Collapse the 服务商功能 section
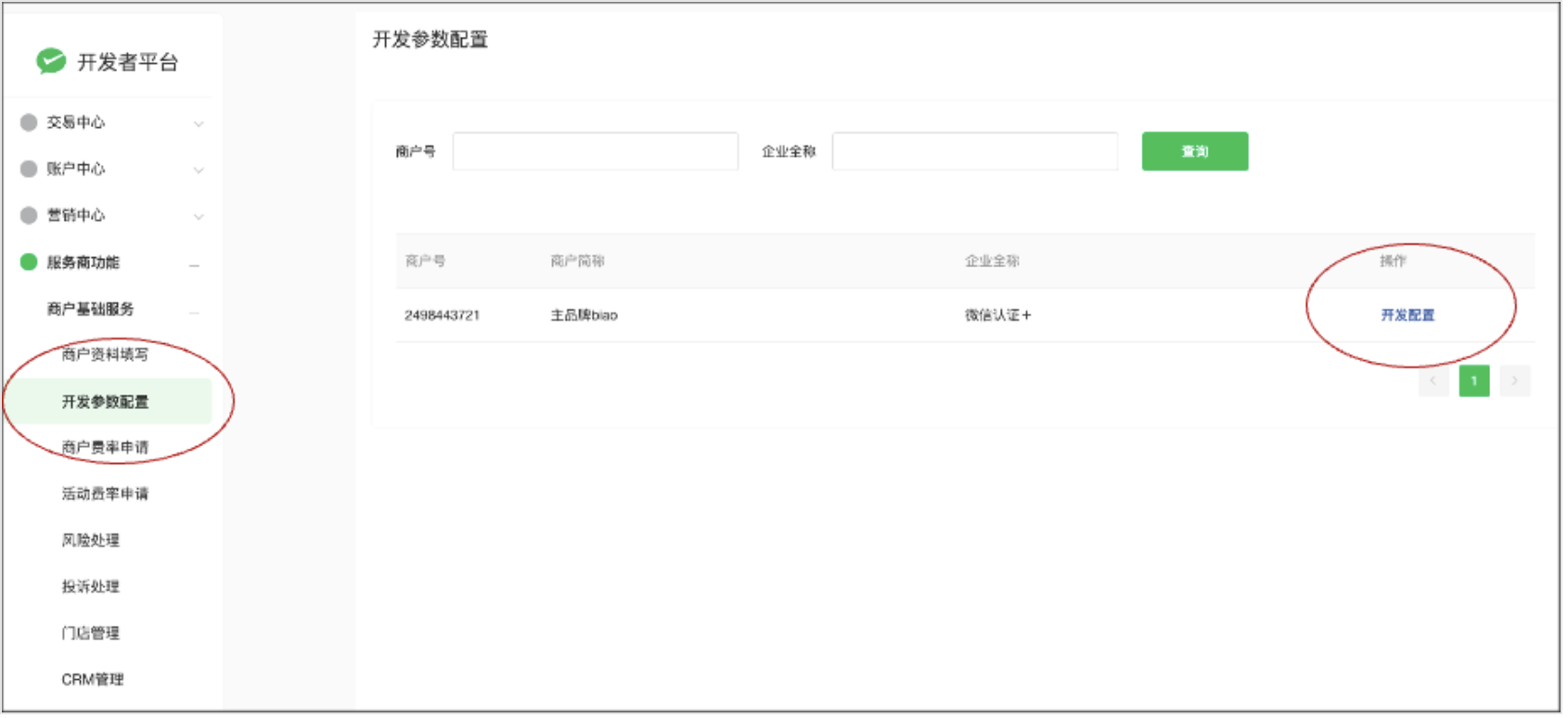The image size is (1568, 718). [195, 265]
